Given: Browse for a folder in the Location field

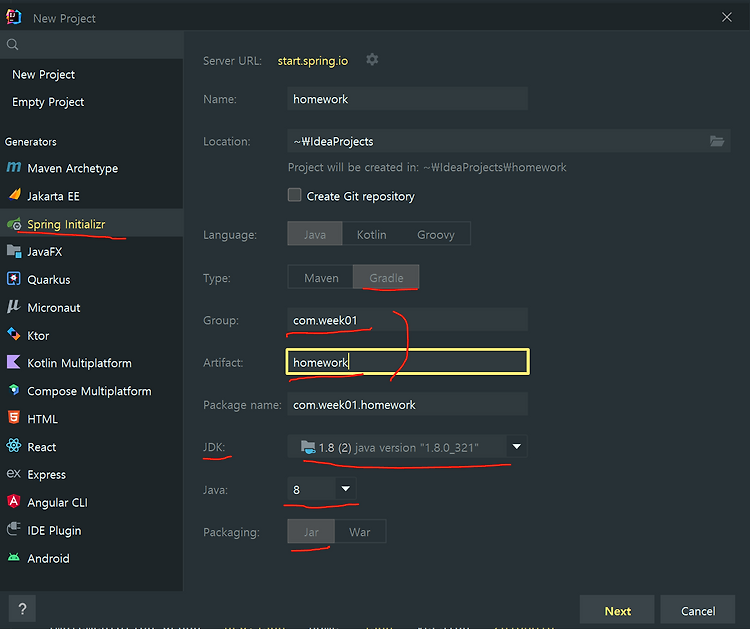Looking at the screenshot, I should pos(717,141).
